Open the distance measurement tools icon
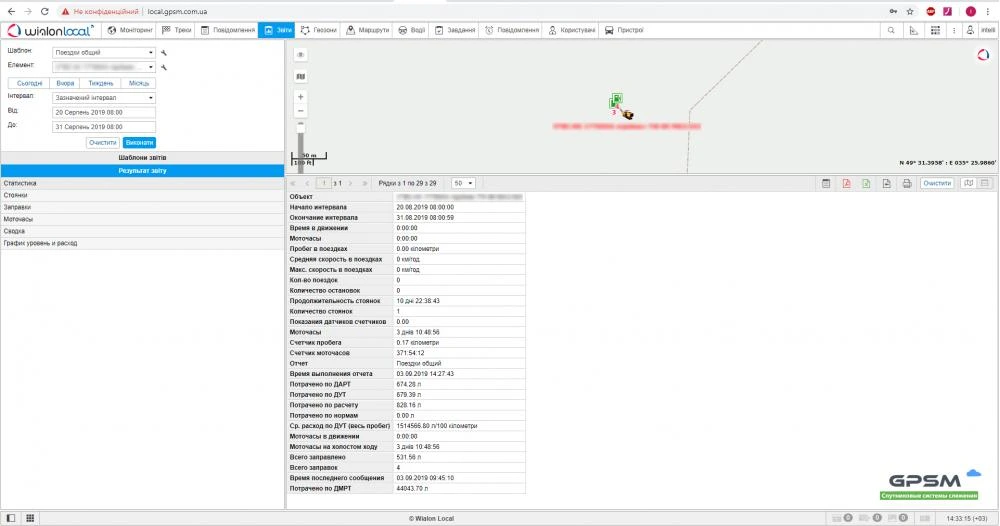The image size is (1000, 526). click(912, 31)
